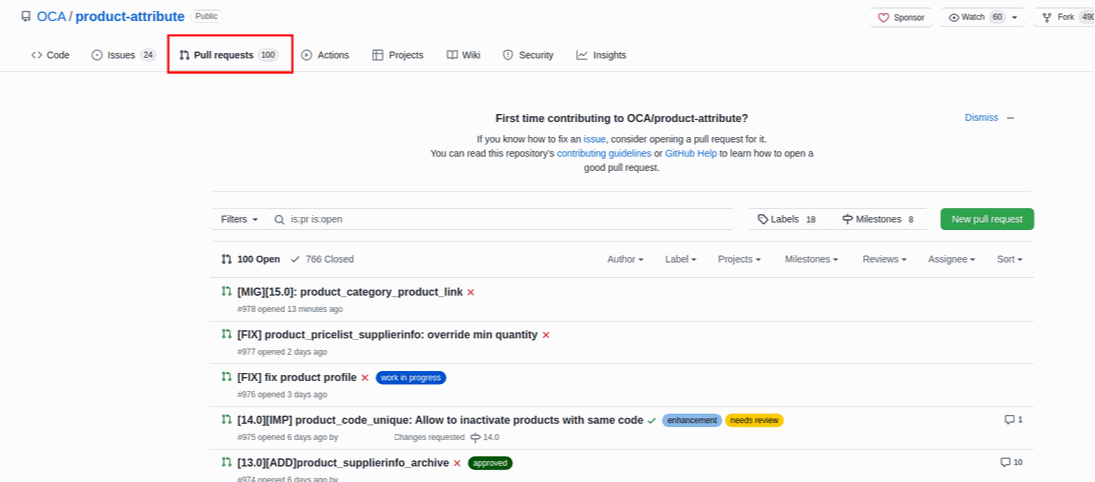Screen dimensions: 1095x482
Task: Expand the Author filter dropdown
Action: [x=625, y=259]
